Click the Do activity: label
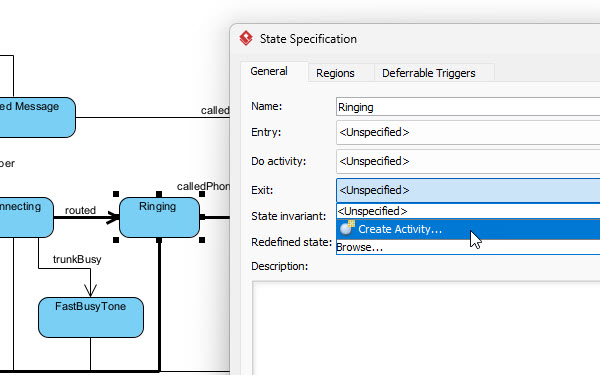The image size is (600, 375). [x=279, y=161]
